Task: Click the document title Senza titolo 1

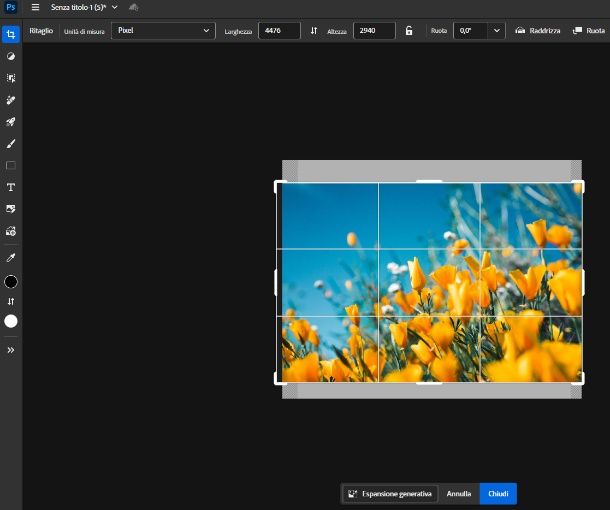Action: coord(78,7)
